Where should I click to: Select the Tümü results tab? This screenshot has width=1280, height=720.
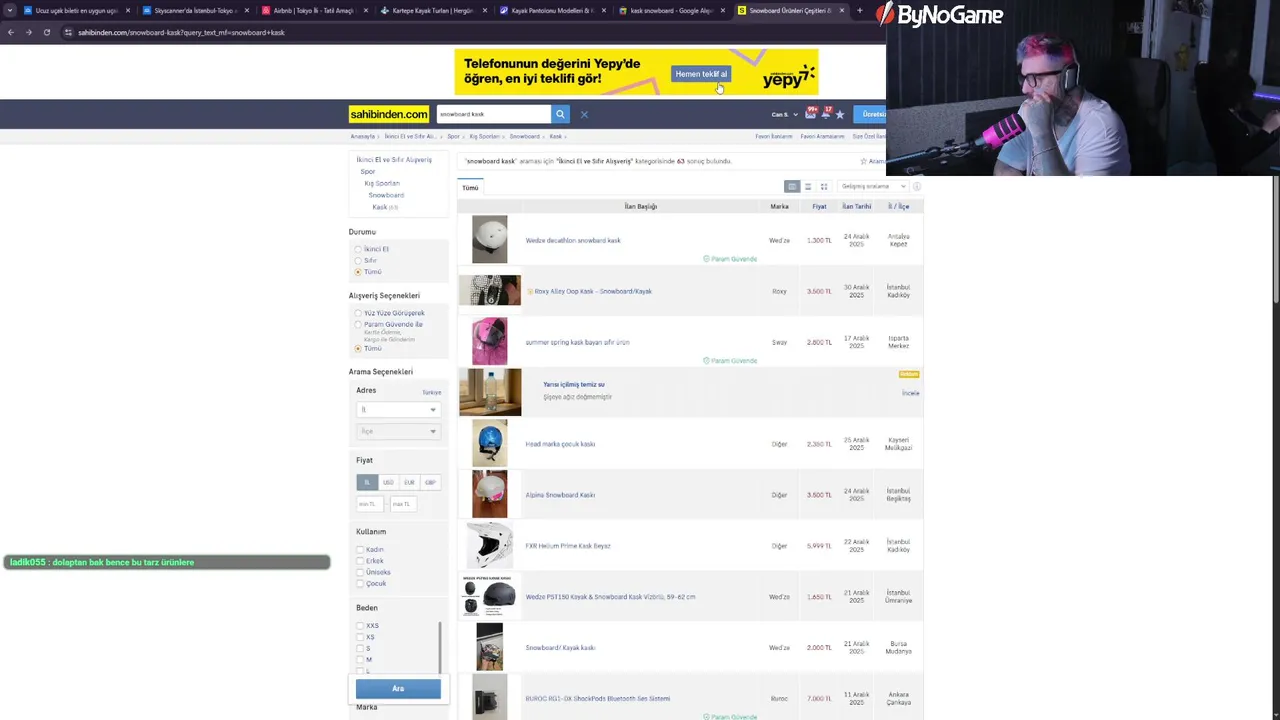470,188
